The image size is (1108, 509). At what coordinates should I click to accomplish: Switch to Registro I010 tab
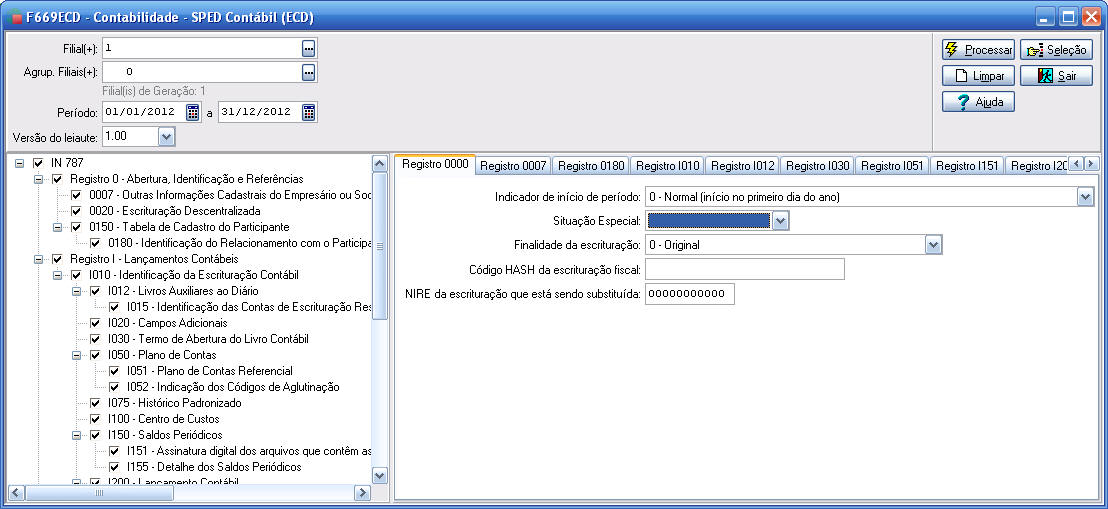pos(668,166)
